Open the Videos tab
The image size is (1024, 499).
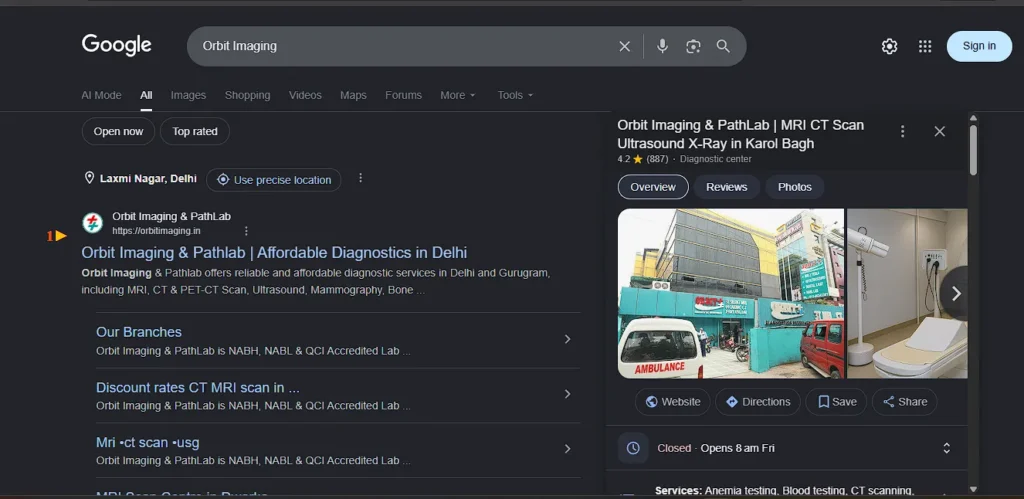305,95
